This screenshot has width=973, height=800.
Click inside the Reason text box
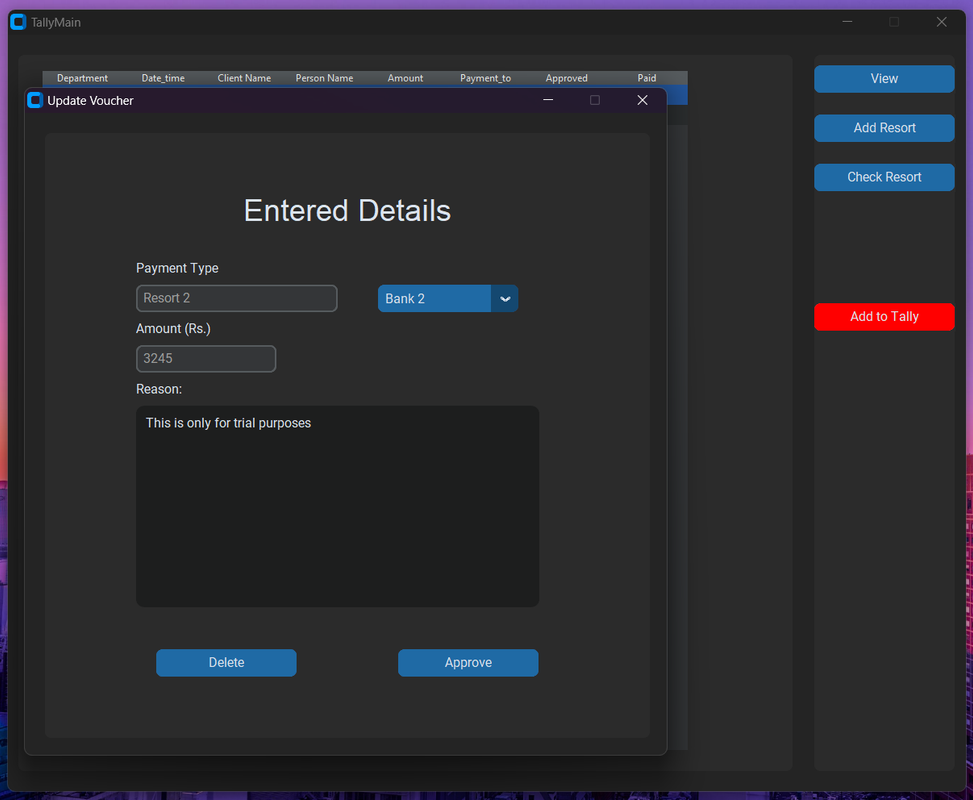click(x=337, y=506)
